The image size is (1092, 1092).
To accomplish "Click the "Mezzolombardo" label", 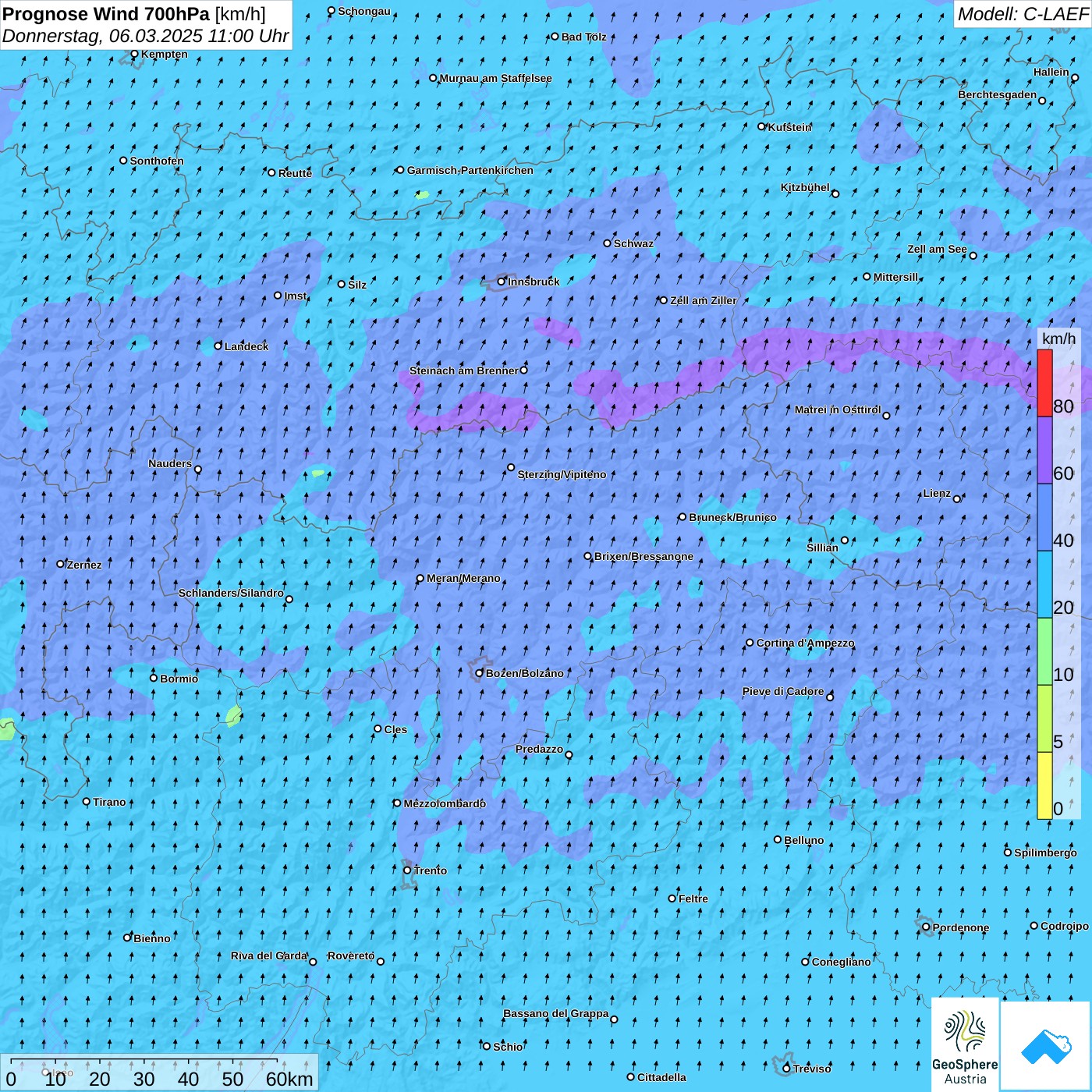I will coord(445,803).
